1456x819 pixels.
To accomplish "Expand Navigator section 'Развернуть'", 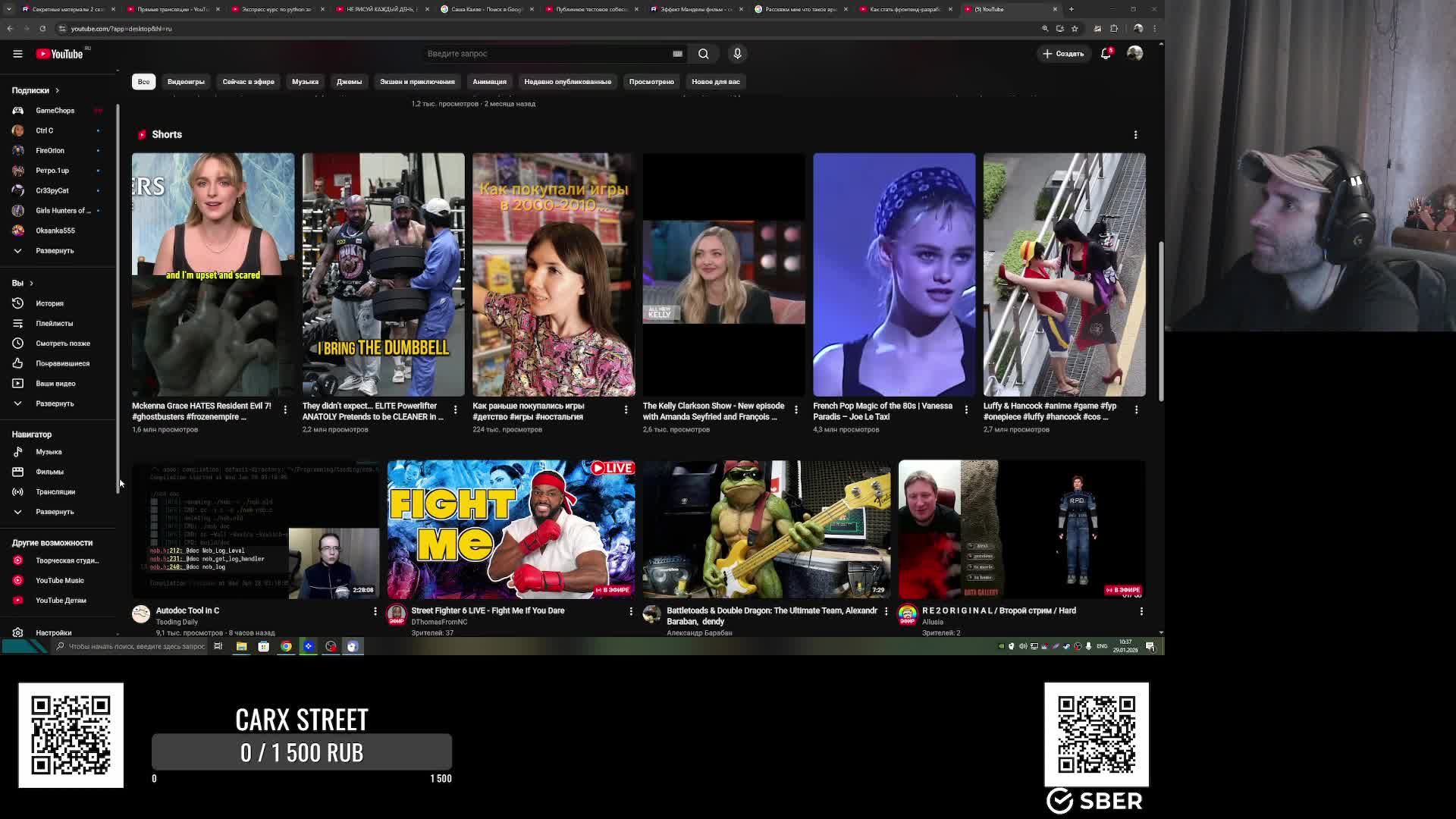I will point(54,512).
